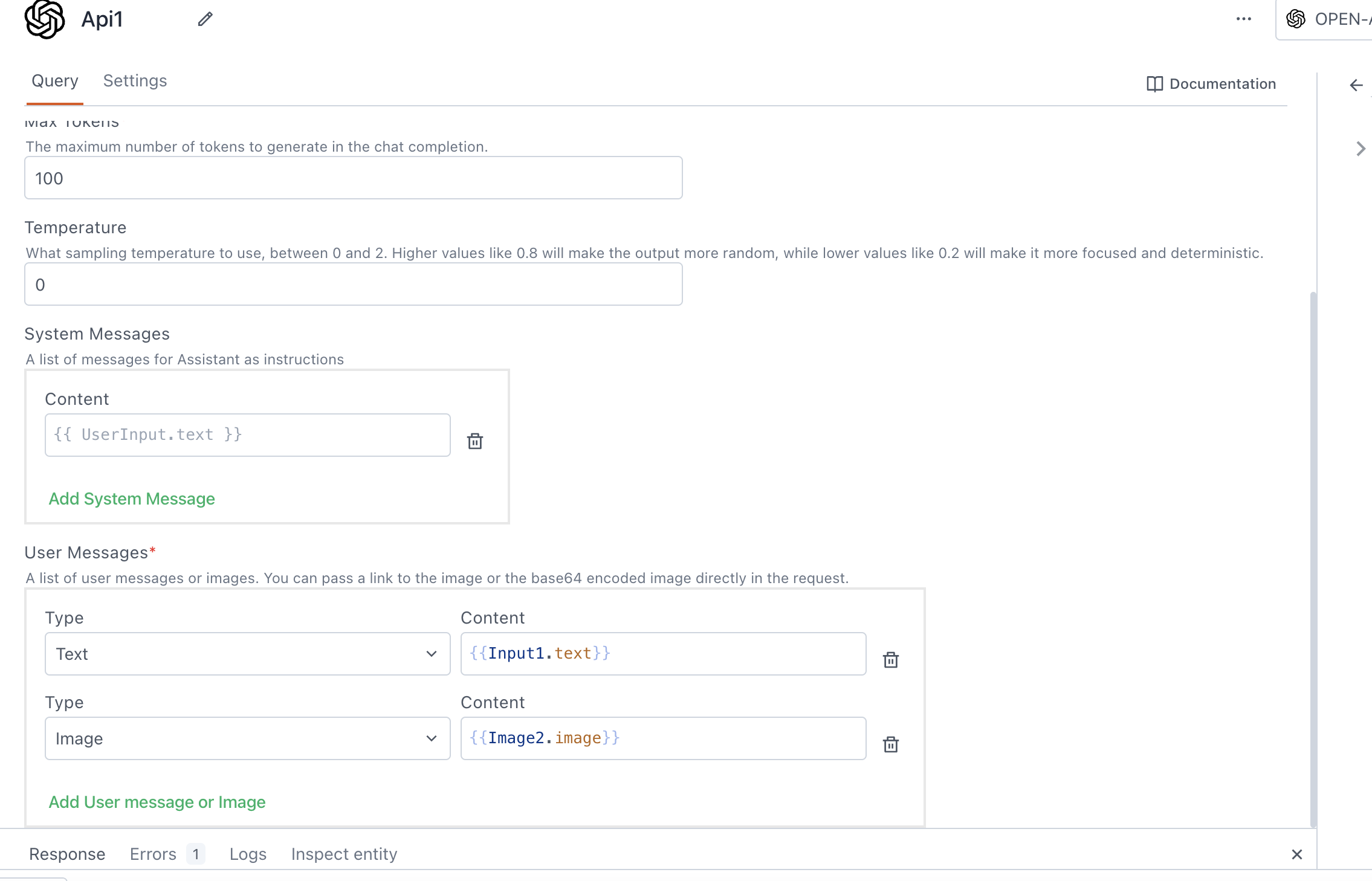Viewport: 1372px width, 881px height.
Task: Open the Logs tab
Action: click(248, 854)
